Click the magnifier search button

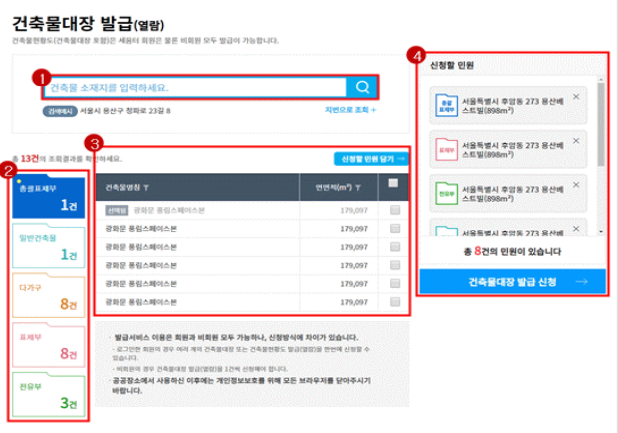(362, 87)
